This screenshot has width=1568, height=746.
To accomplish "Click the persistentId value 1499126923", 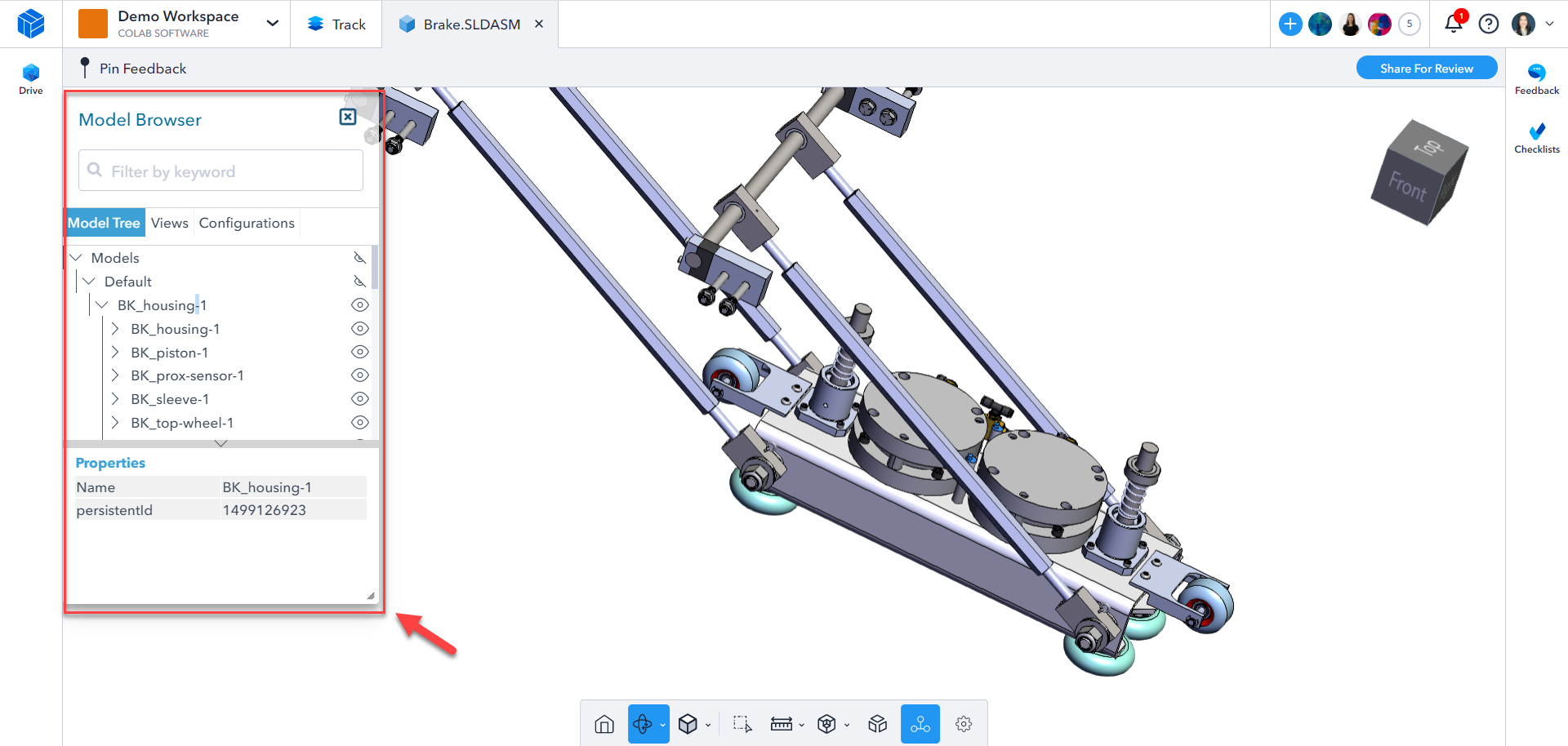I will pyautogui.click(x=265, y=510).
